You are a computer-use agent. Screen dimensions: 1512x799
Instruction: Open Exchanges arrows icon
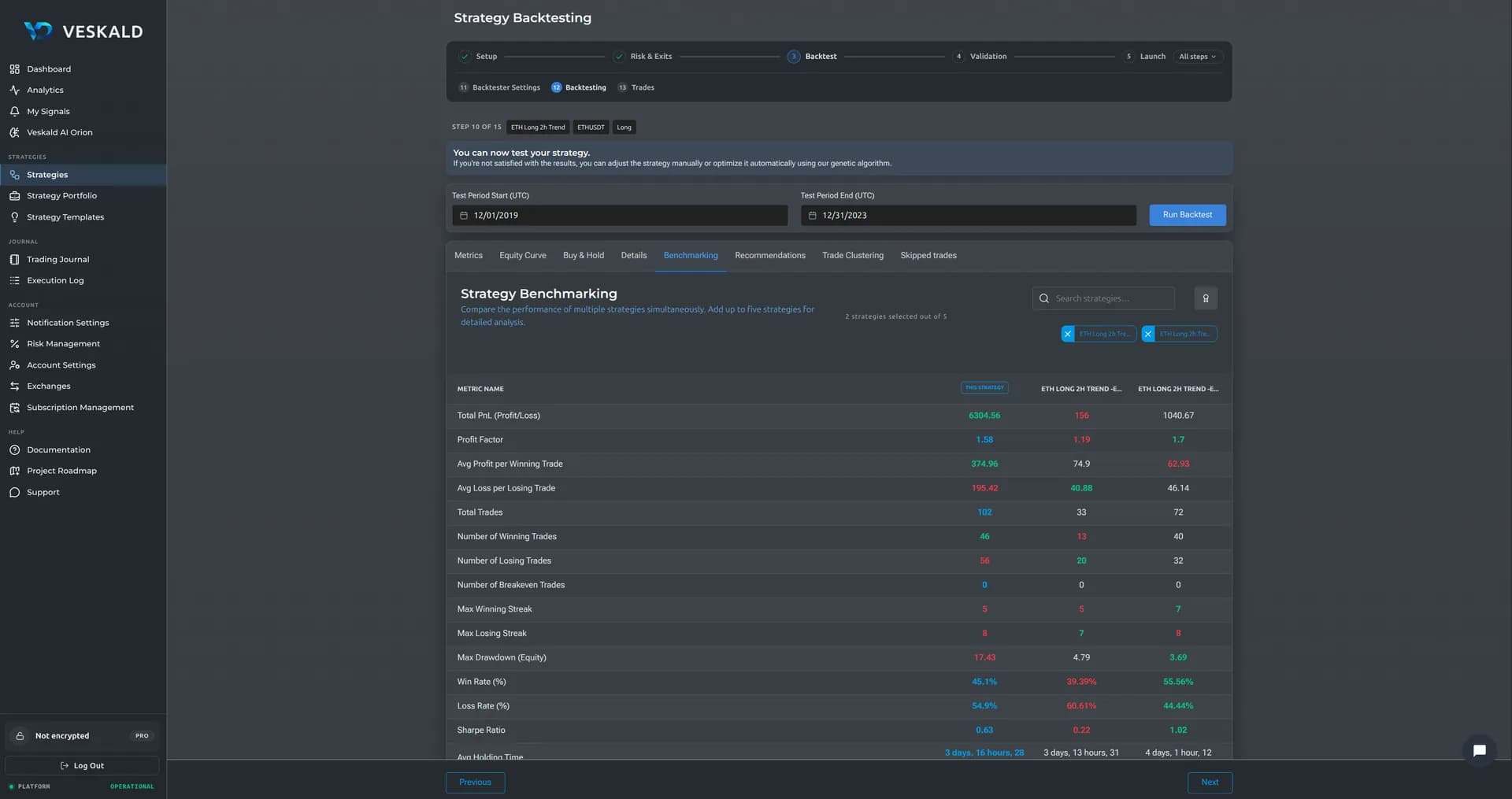pyautogui.click(x=14, y=387)
